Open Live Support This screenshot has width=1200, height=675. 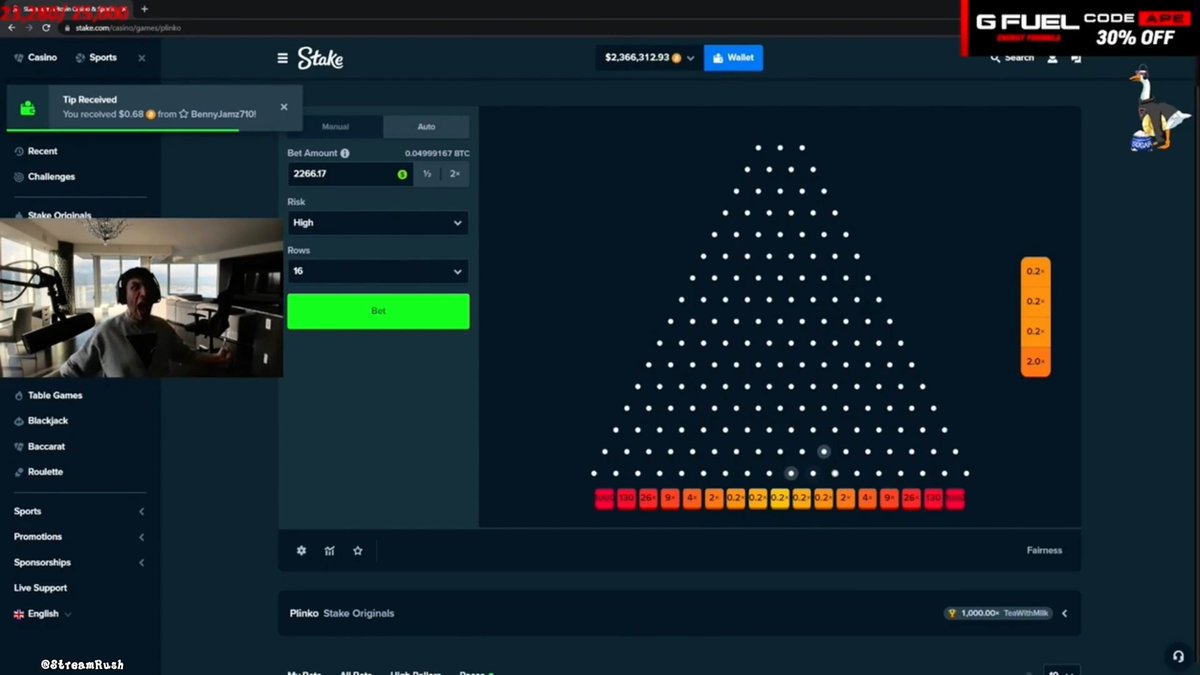click(41, 588)
